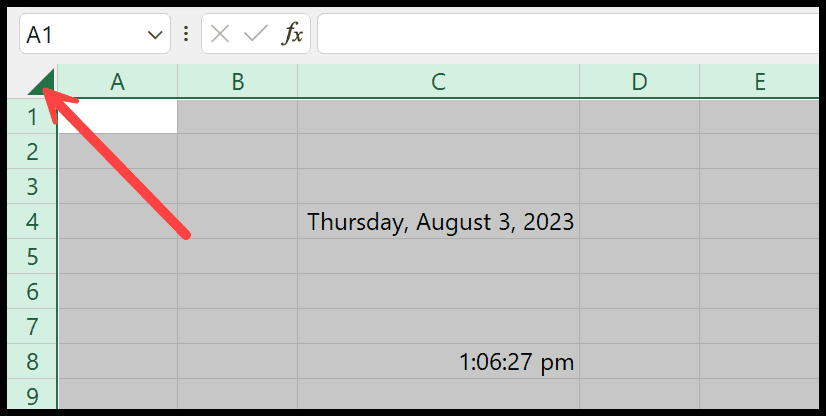This screenshot has height=416, width=826.
Task: Confirm entry with the checkmark icon
Action: (x=256, y=34)
